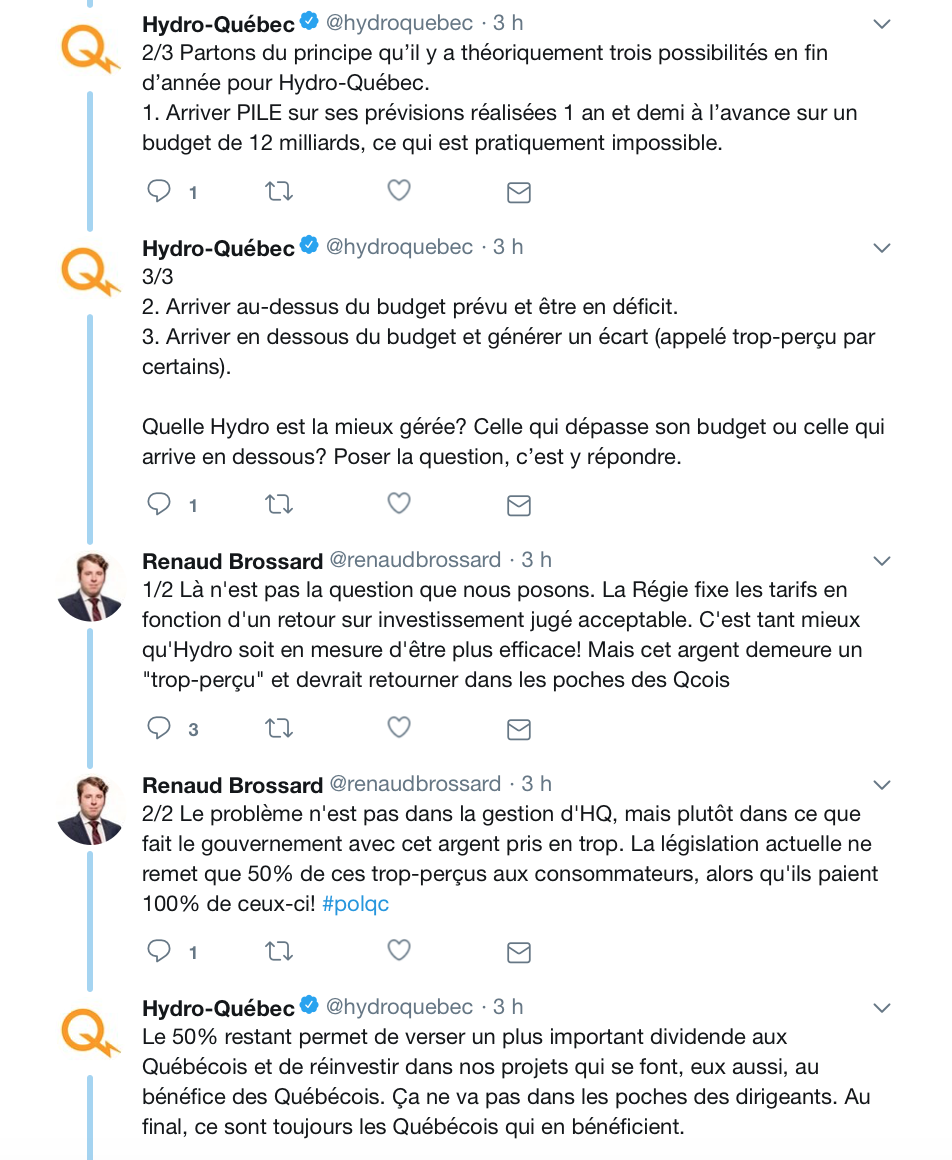Open the @renaudbrossard handle on the 1/2 tweet
The width and height of the screenshot is (952, 1160).
(416, 560)
